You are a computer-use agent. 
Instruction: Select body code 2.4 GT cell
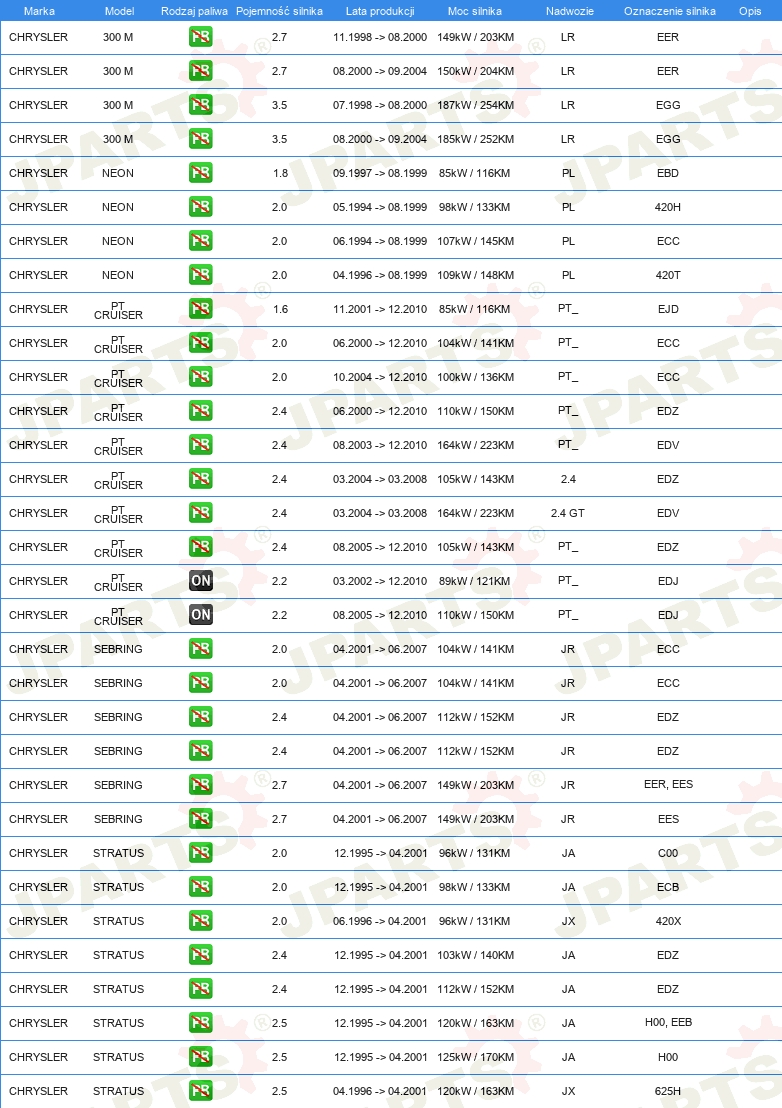(568, 513)
